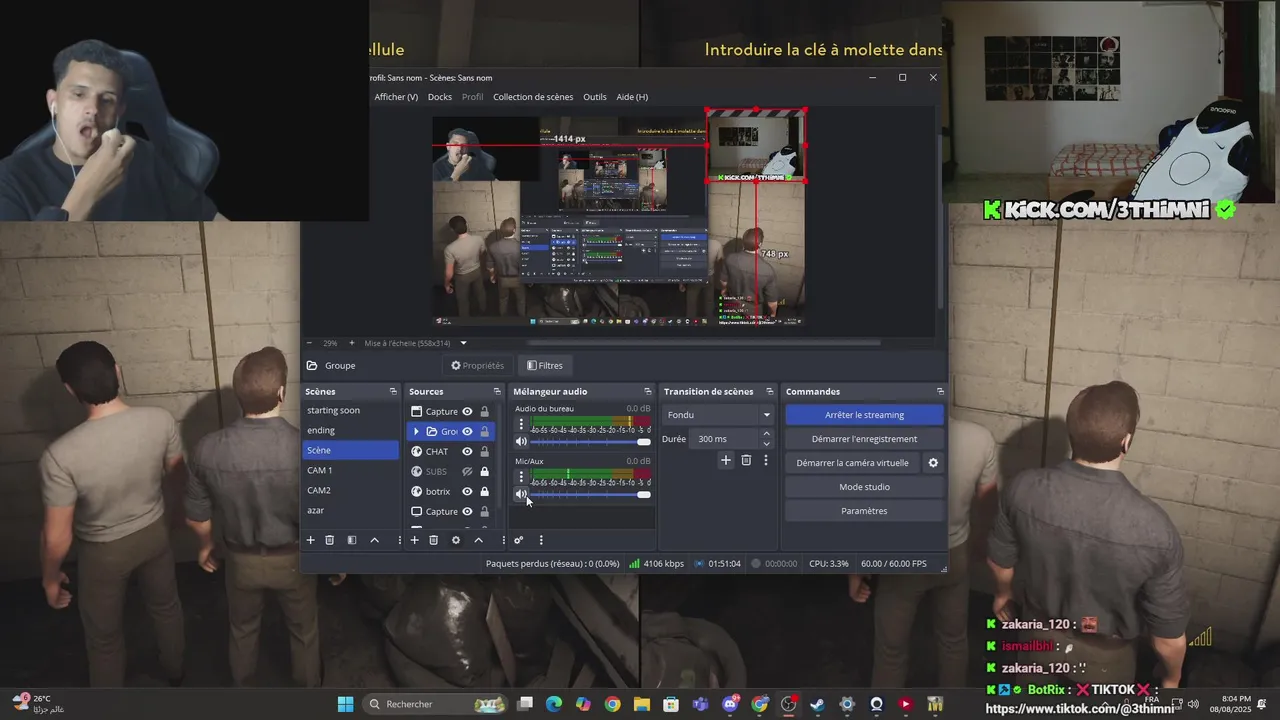Viewport: 1280px width, 720px height.
Task: Open the Filtres button
Action: [545, 365]
